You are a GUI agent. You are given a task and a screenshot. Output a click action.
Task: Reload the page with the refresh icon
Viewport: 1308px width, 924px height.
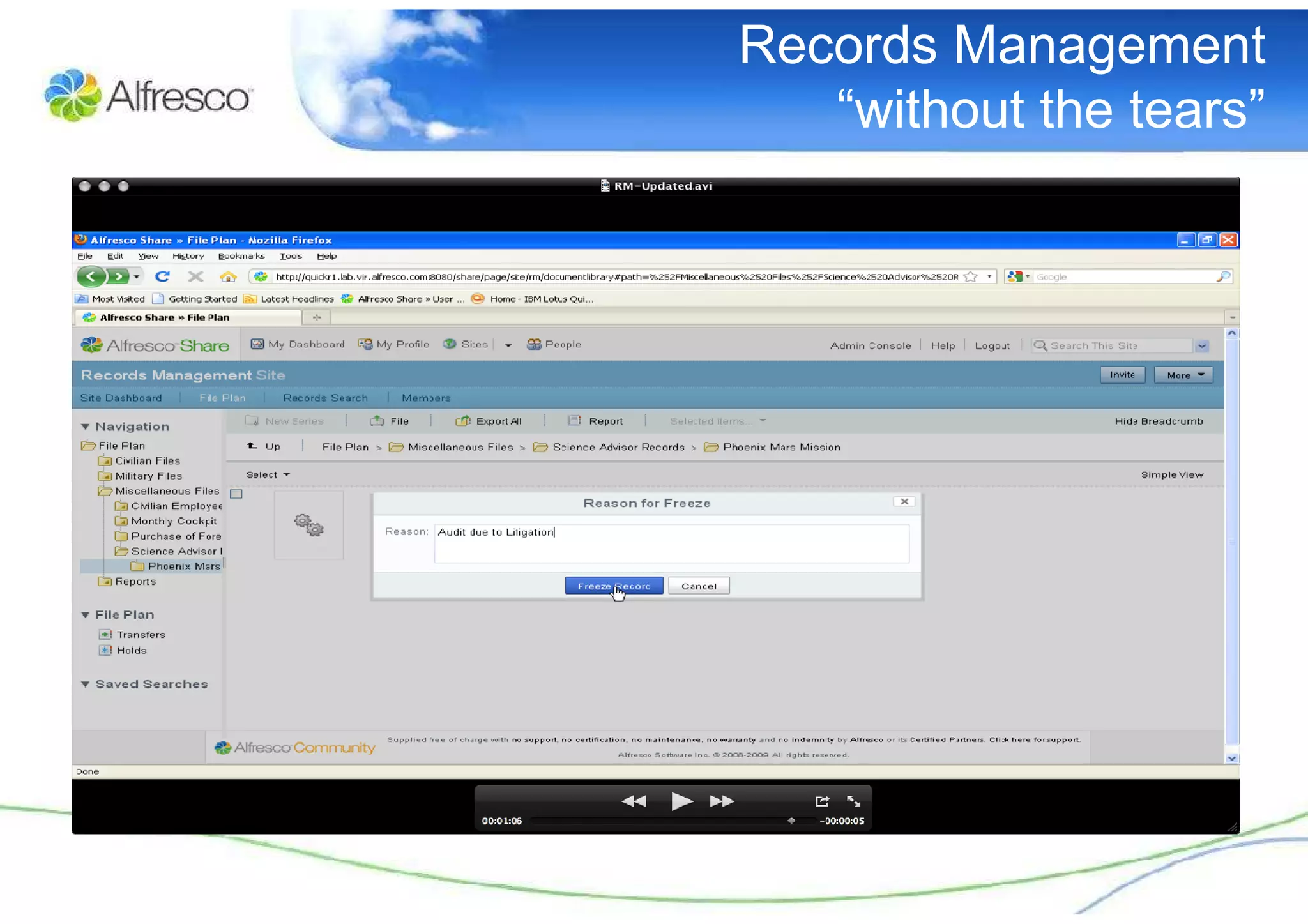(x=162, y=276)
